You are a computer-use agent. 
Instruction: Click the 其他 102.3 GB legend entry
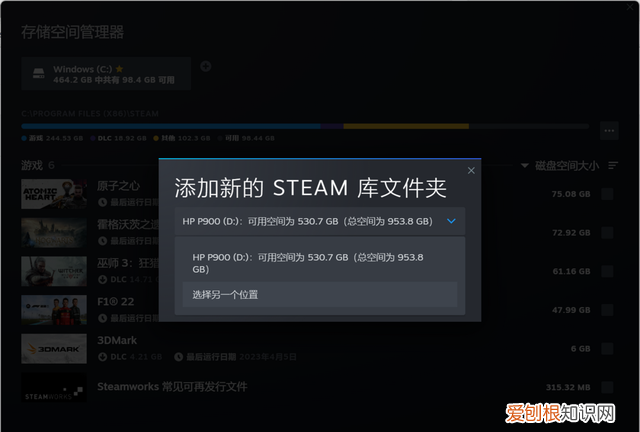click(x=182, y=138)
